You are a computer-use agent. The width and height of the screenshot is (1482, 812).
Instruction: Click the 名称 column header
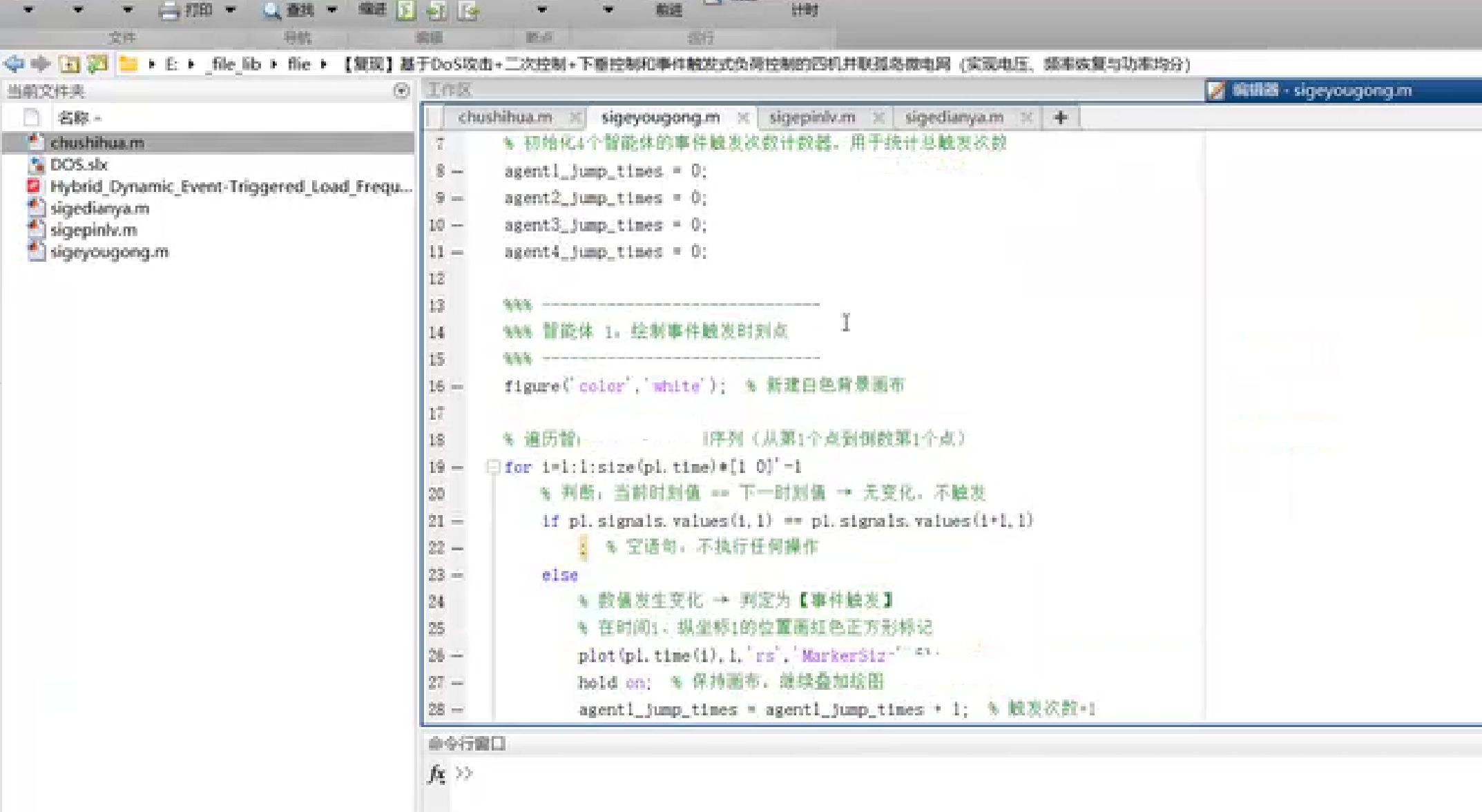[x=74, y=118]
